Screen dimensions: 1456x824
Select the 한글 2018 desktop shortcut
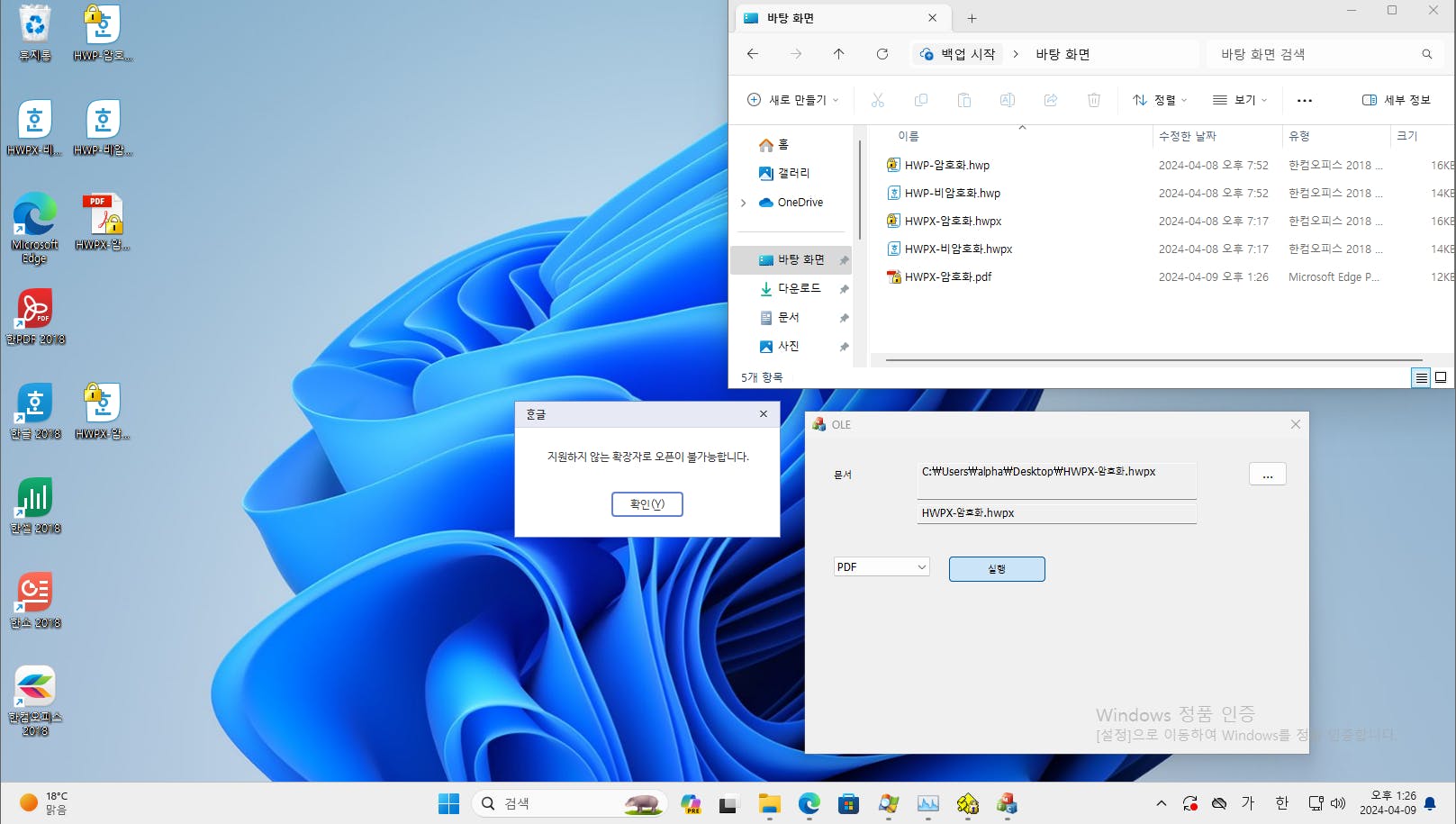pyautogui.click(x=35, y=412)
